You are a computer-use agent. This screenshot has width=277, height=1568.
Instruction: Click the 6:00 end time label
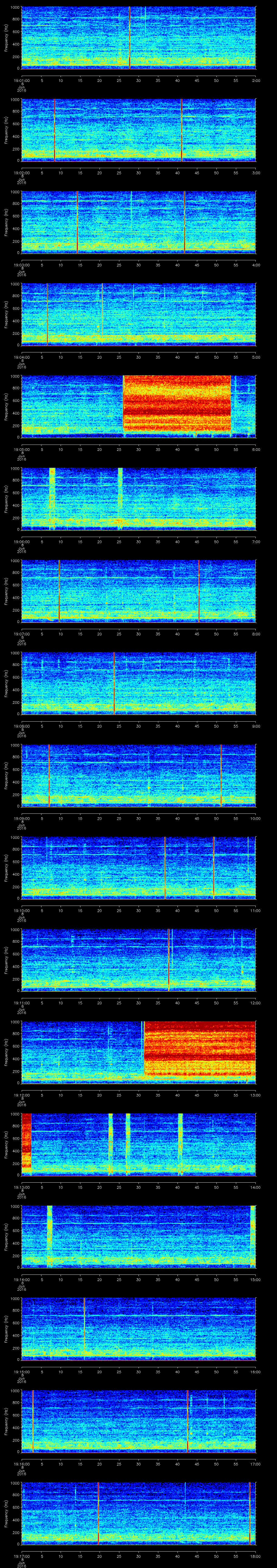256,449
